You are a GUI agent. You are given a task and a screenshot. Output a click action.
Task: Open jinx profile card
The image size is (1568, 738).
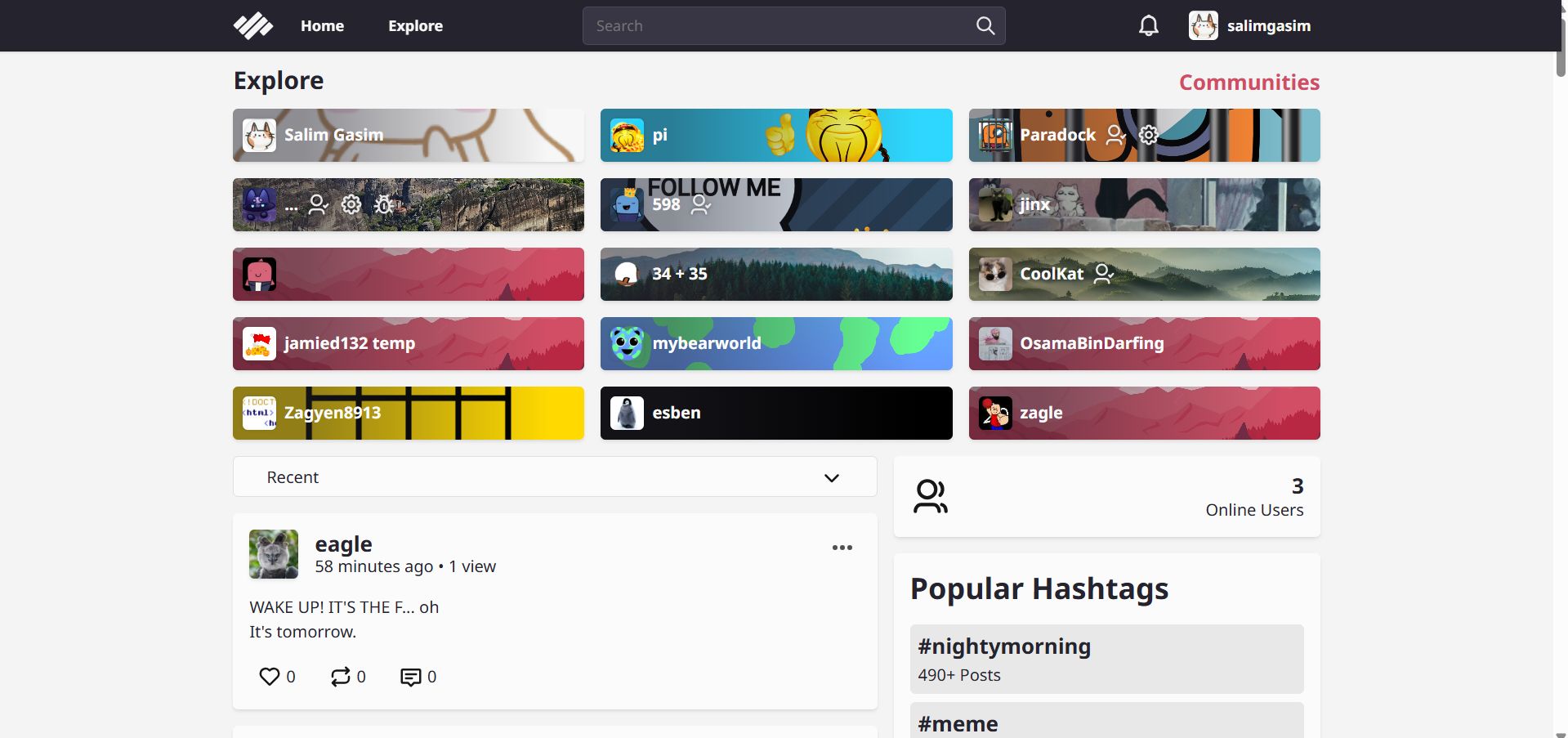(1144, 204)
